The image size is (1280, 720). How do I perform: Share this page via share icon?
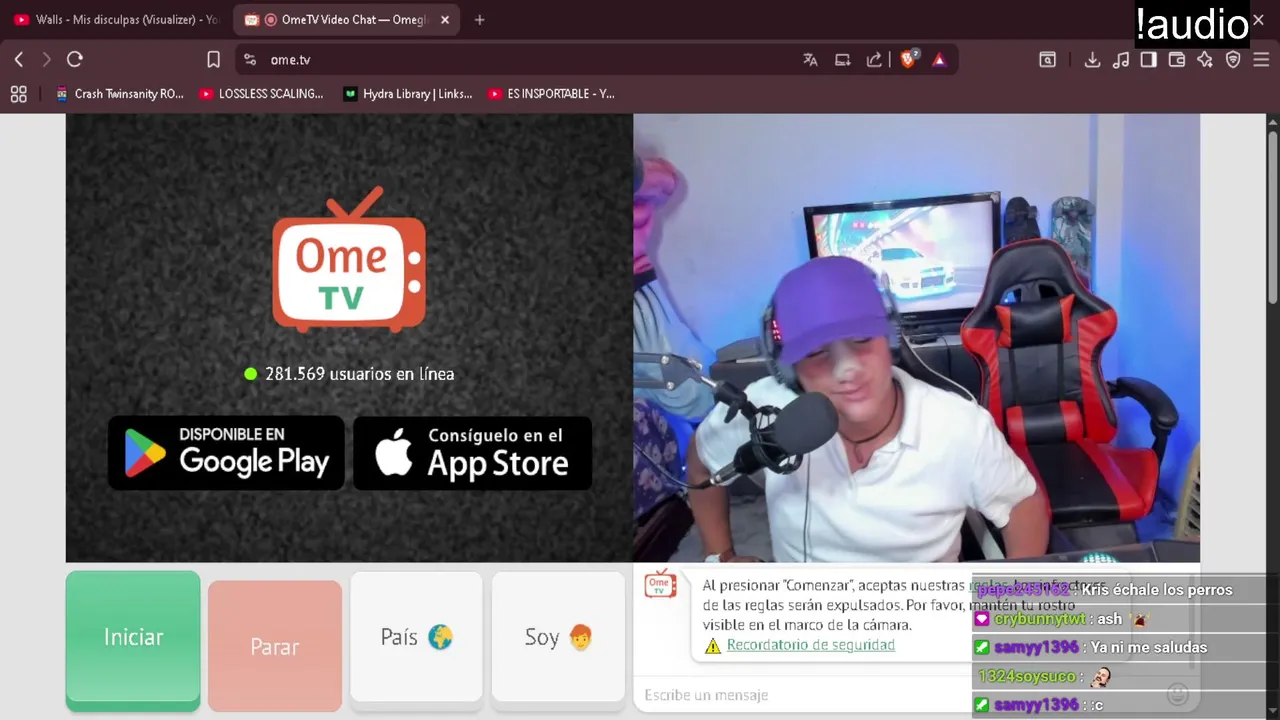pos(874,60)
